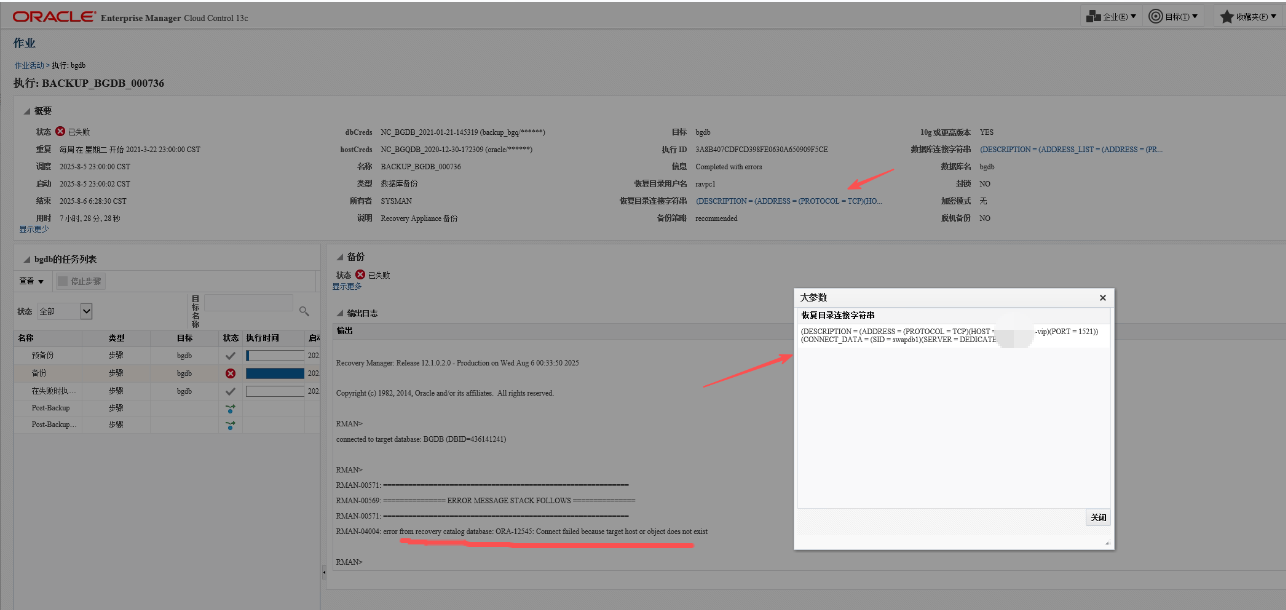Open the truncated DESCRIPTION = (ADDRESS = (PROTOCOL link
The image size is (1286, 610).
click(x=789, y=201)
